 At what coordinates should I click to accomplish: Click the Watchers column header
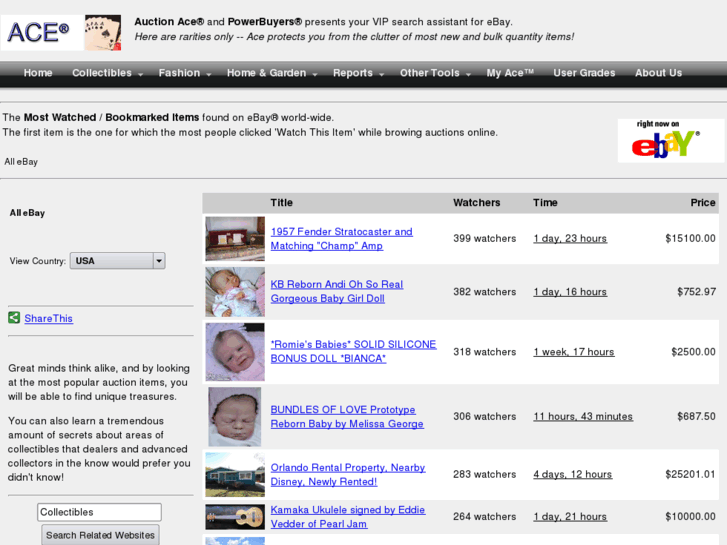click(477, 203)
